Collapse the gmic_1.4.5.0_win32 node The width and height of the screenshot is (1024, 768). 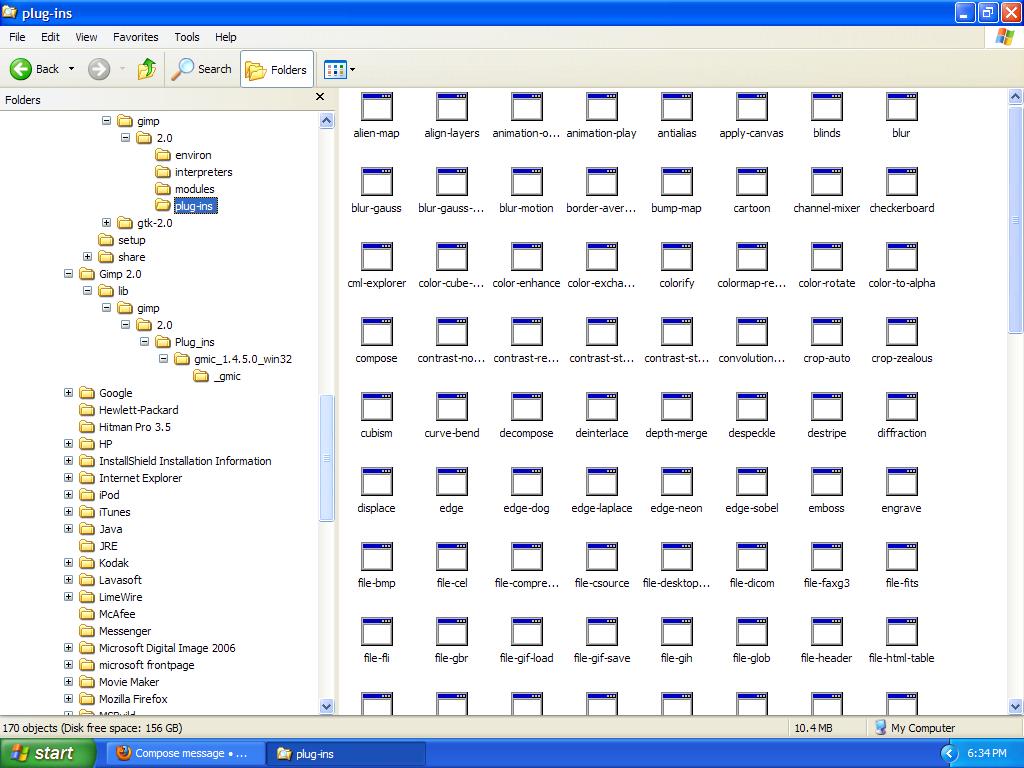[x=163, y=359]
